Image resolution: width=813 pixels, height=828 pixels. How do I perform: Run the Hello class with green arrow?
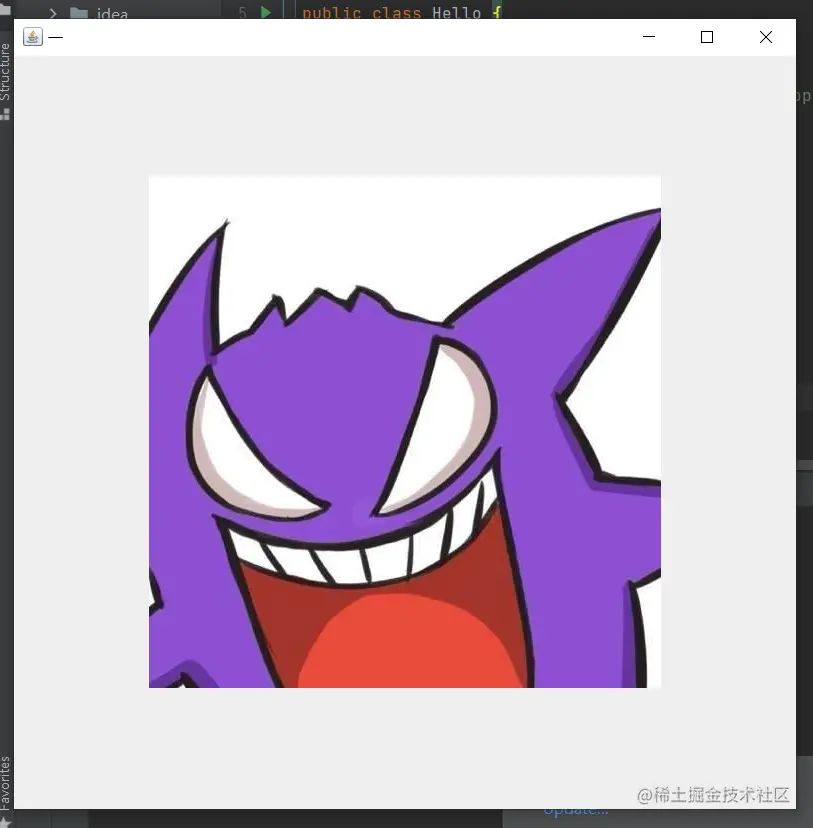click(x=266, y=12)
